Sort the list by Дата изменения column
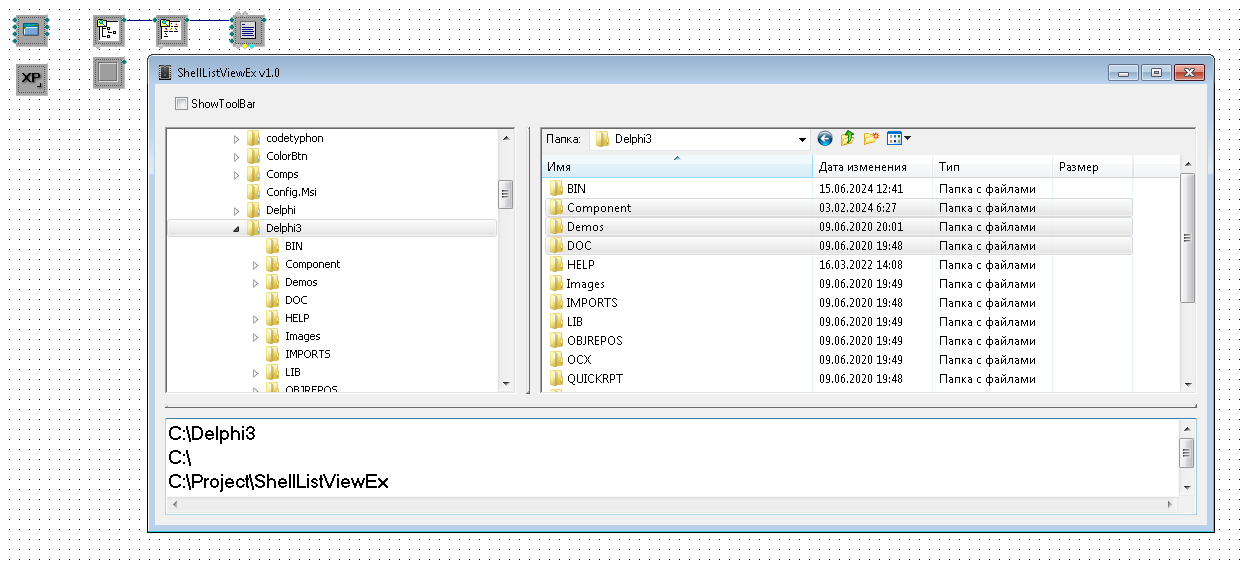1245x563 pixels. [862, 168]
